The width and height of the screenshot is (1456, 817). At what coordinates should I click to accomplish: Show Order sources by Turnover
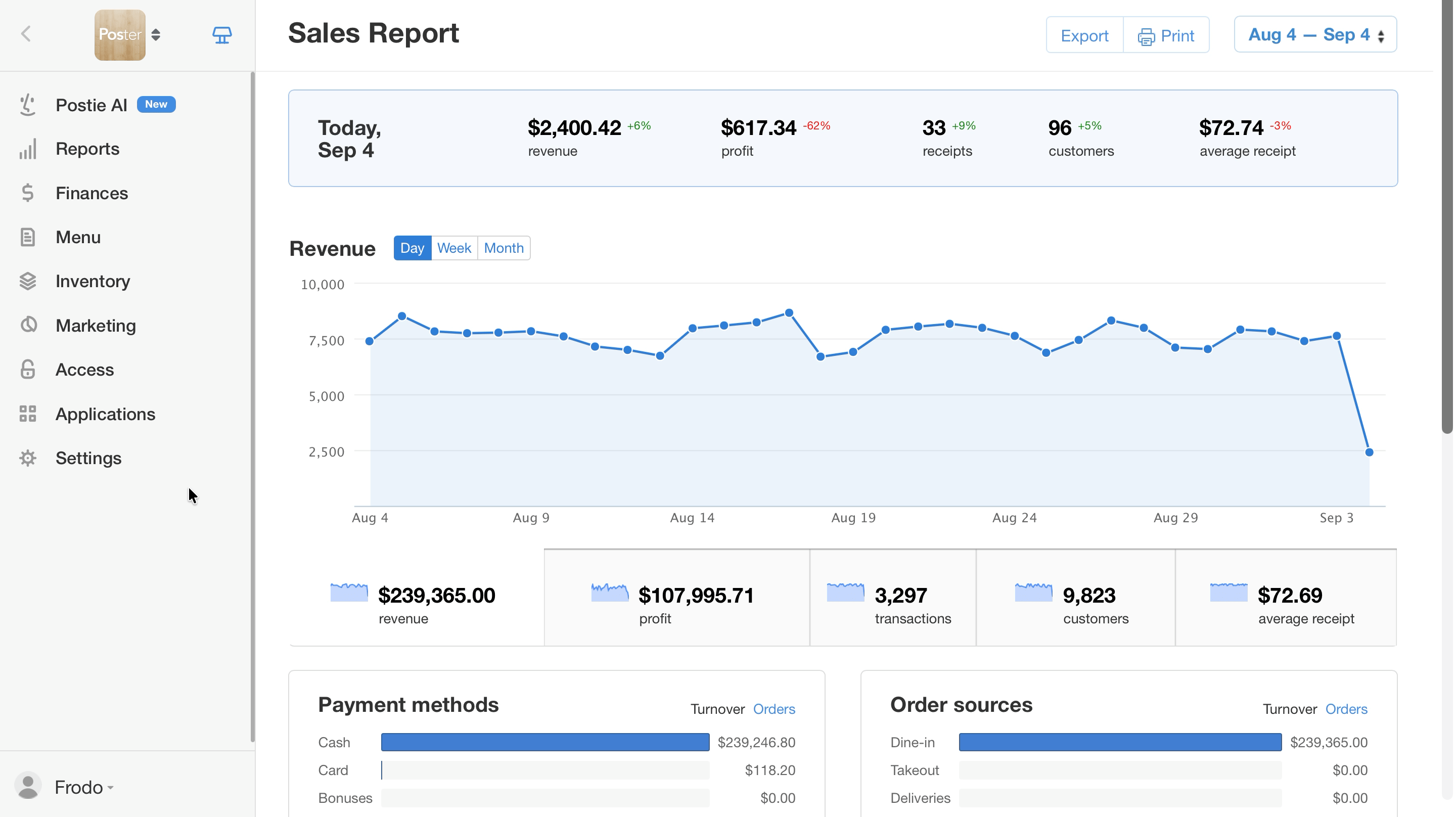pyautogui.click(x=1289, y=709)
